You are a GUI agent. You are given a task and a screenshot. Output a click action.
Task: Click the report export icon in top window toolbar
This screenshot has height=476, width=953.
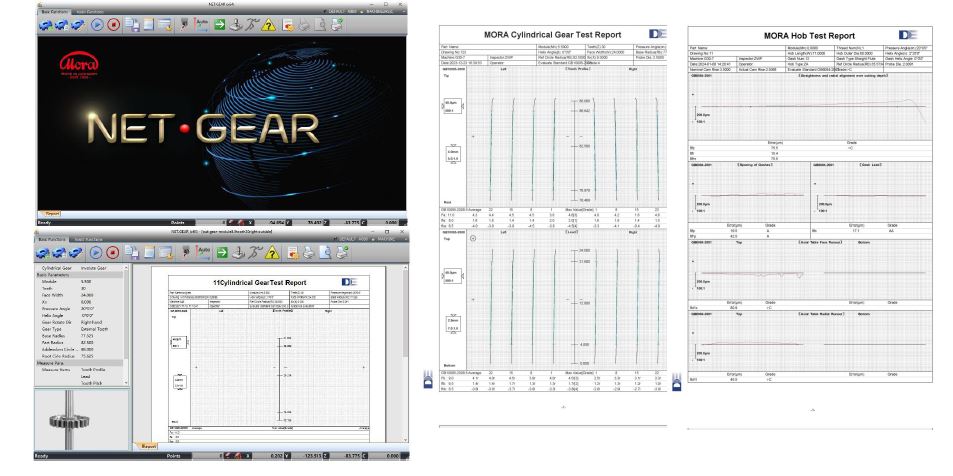(289, 25)
